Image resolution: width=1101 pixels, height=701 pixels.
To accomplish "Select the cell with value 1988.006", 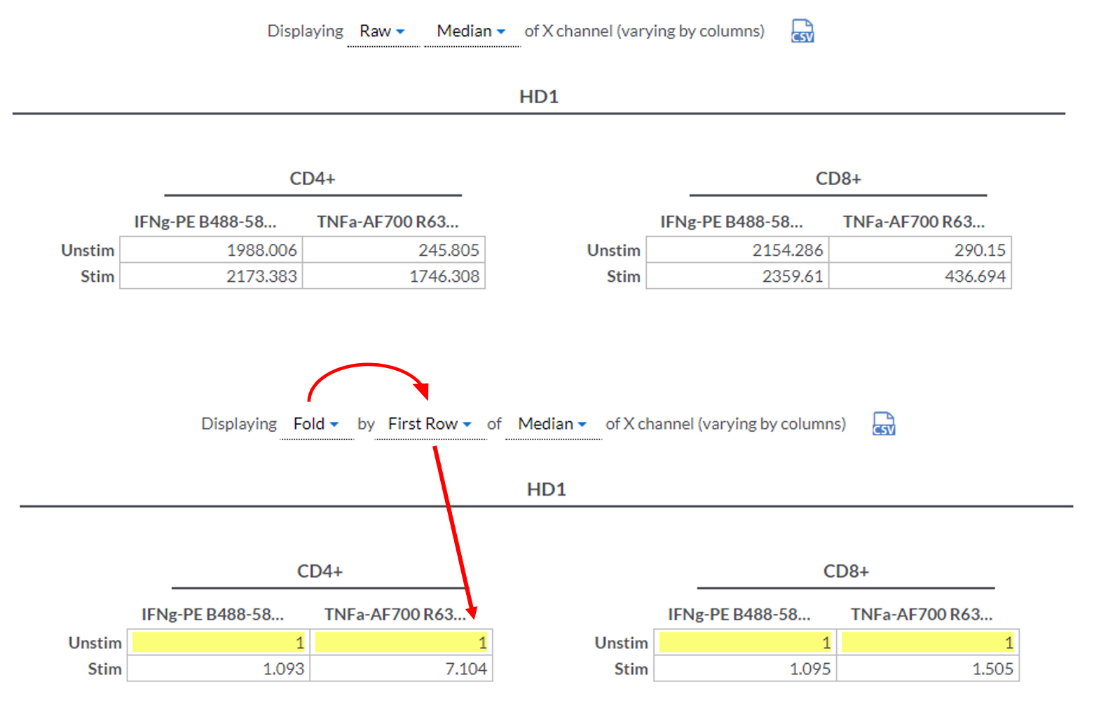I will coord(211,250).
